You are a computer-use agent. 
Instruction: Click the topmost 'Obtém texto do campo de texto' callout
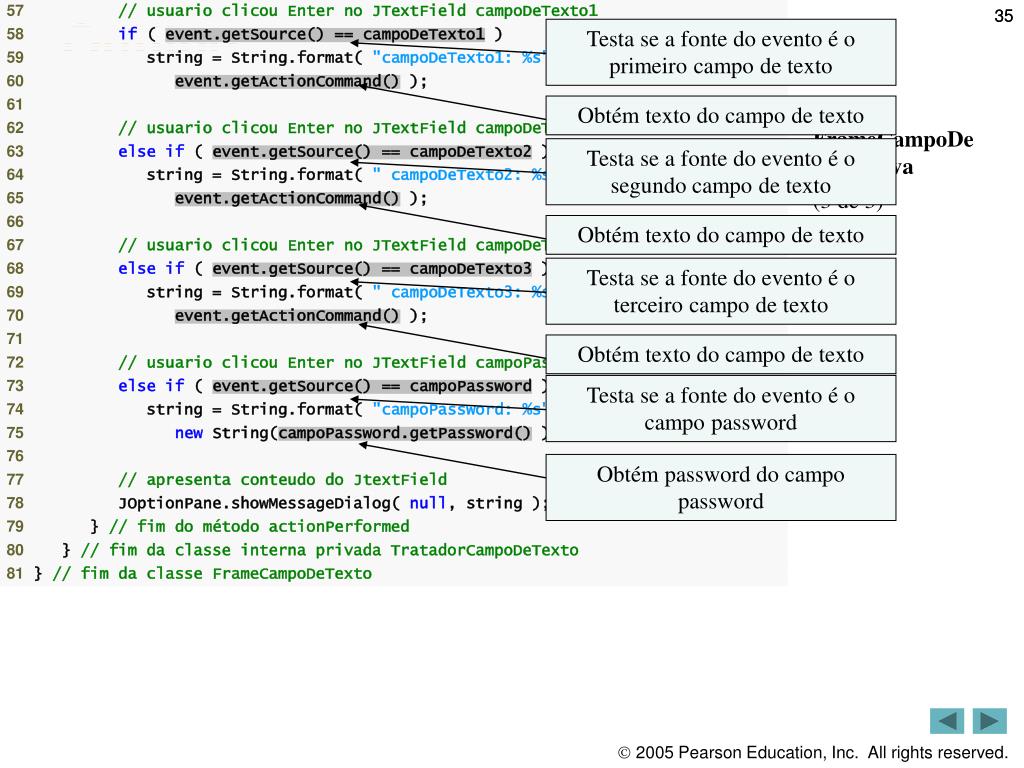720,116
